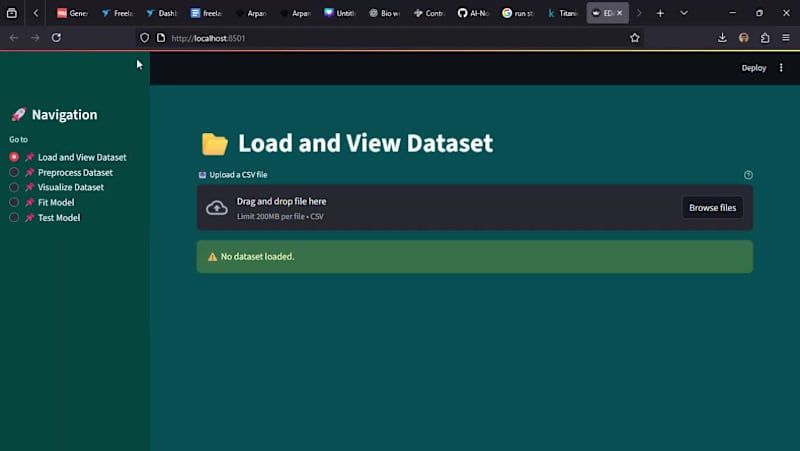The width and height of the screenshot is (800, 451).
Task: Click the Navigation sidebar heading
Action: tap(64, 115)
